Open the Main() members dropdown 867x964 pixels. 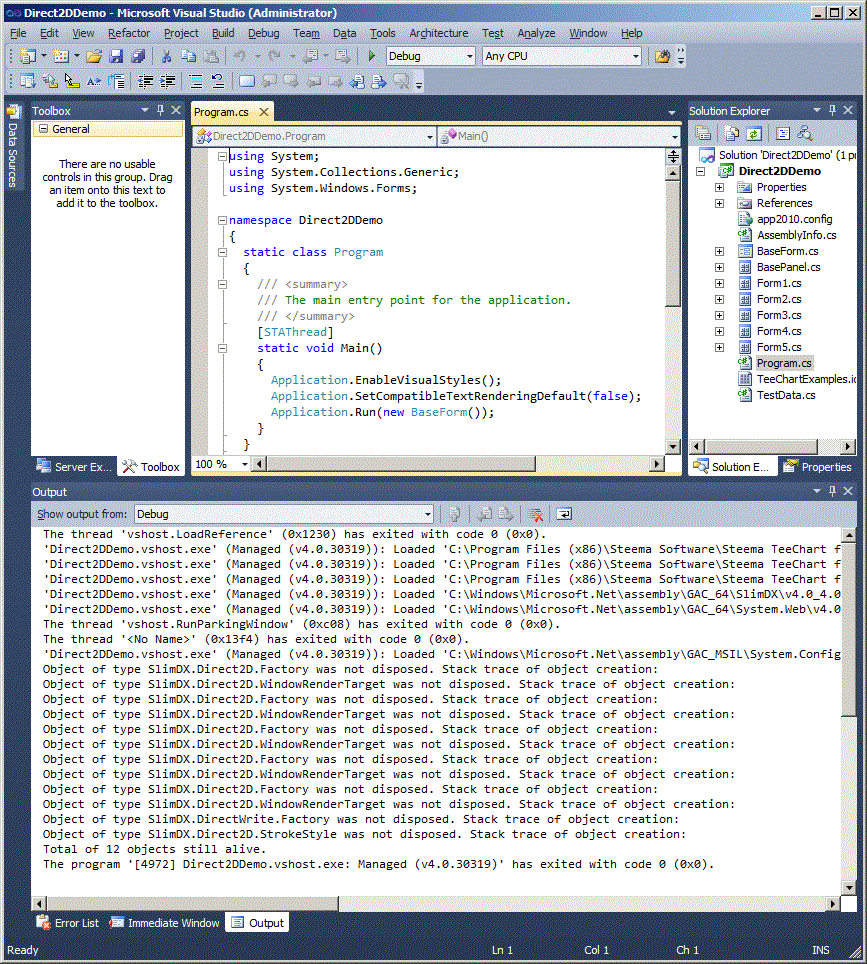[x=559, y=136]
